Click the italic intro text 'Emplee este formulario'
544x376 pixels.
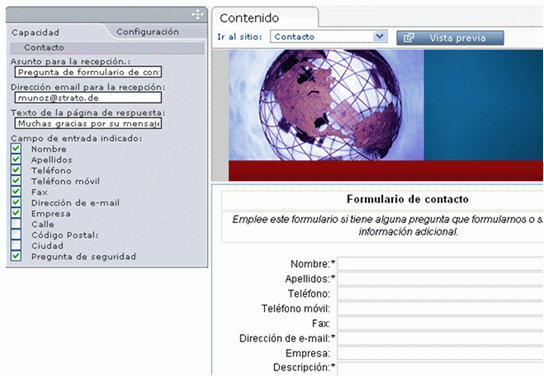[387, 225]
